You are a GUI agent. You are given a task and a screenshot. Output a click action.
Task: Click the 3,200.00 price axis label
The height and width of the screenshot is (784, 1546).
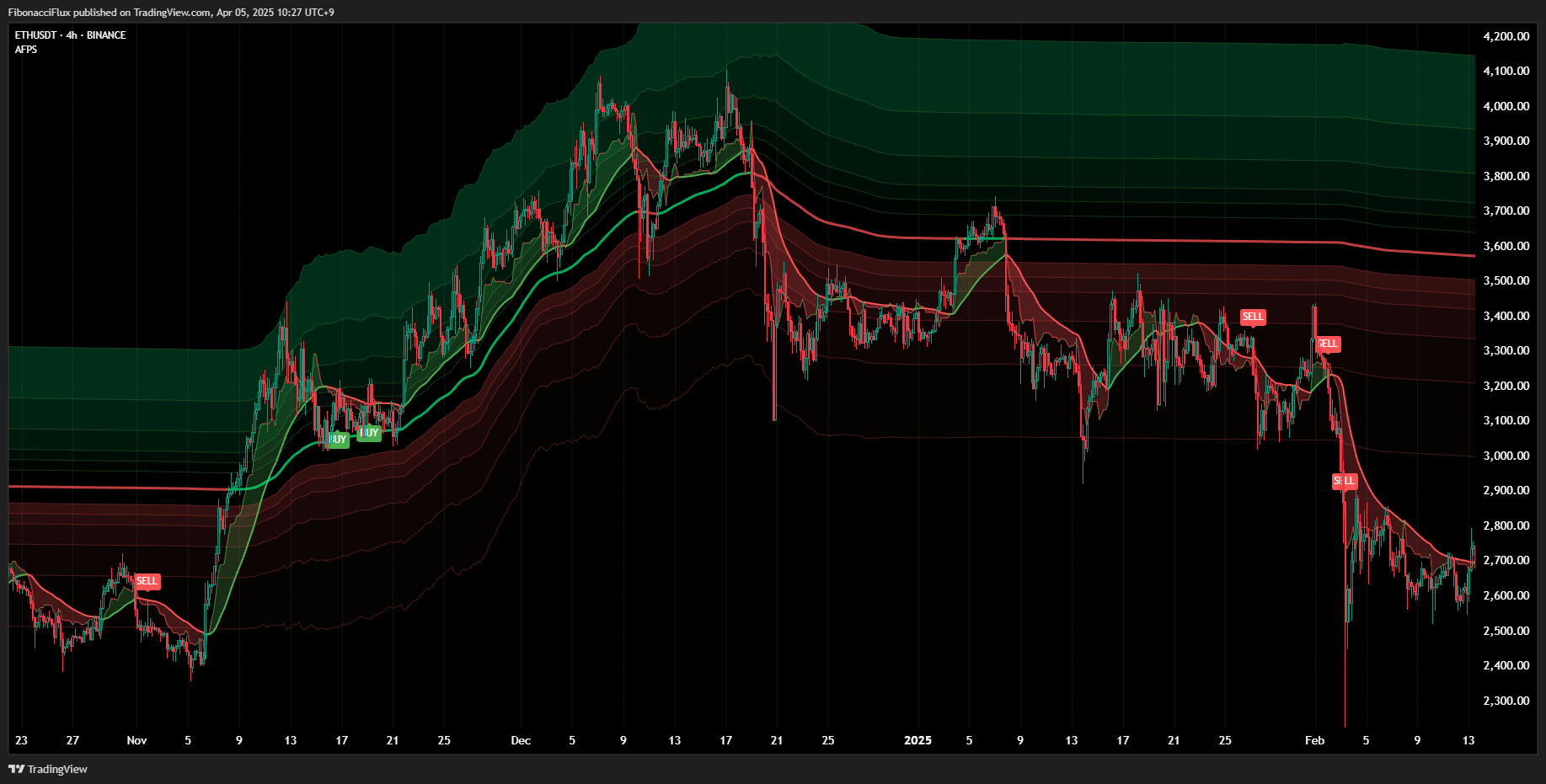click(1506, 386)
